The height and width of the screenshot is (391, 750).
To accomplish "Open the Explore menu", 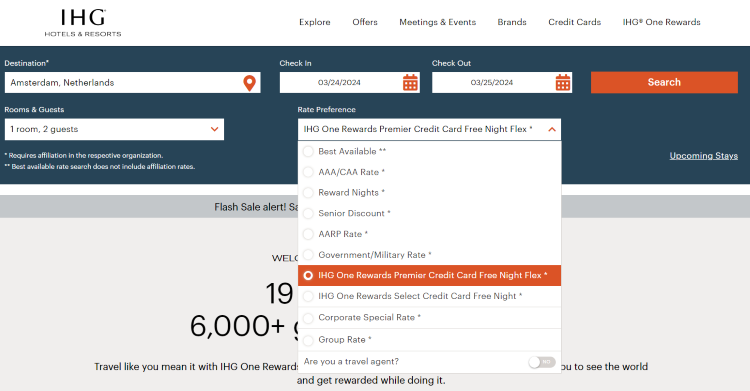I will tap(315, 22).
